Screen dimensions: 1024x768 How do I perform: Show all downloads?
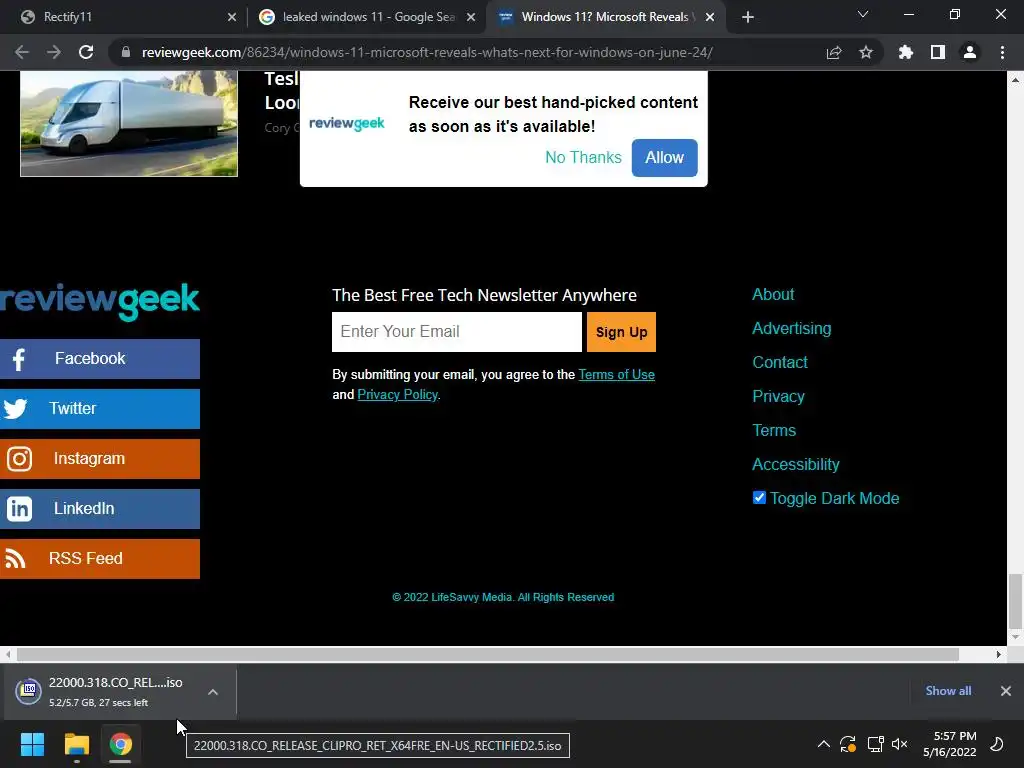[948, 691]
